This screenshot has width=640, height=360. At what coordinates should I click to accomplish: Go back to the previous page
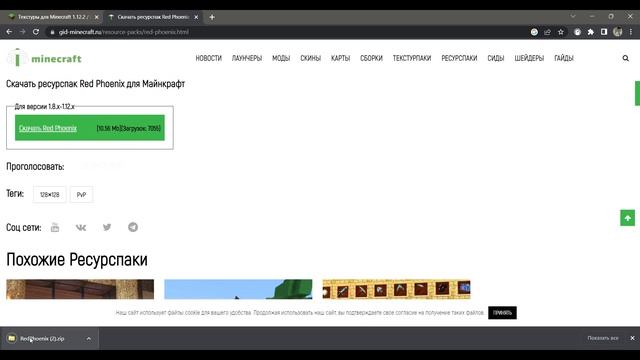(x=9, y=32)
